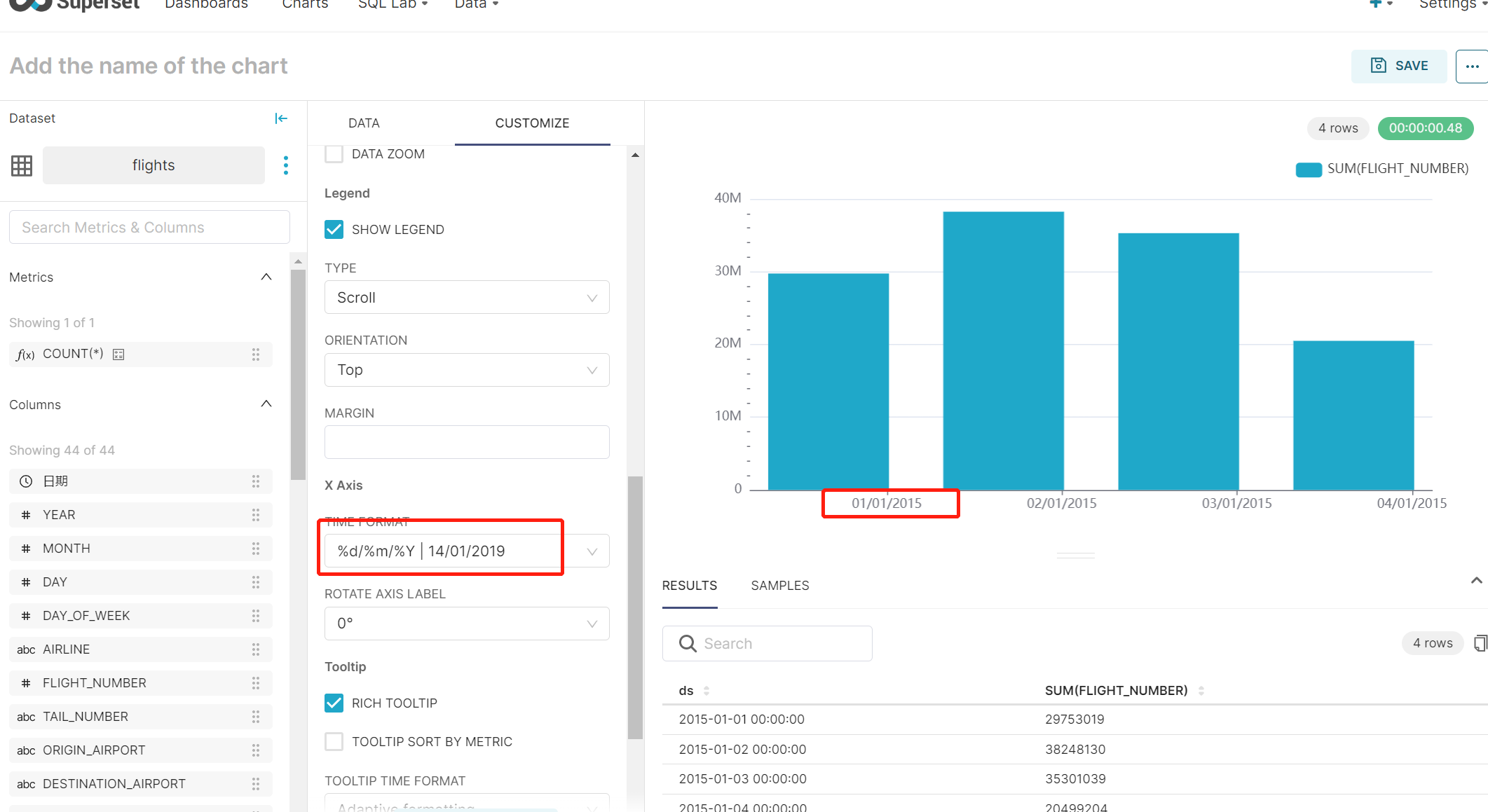Click certified icon next to COUNT(*)
This screenshot has height=812, width=1488.
(118, 355)
